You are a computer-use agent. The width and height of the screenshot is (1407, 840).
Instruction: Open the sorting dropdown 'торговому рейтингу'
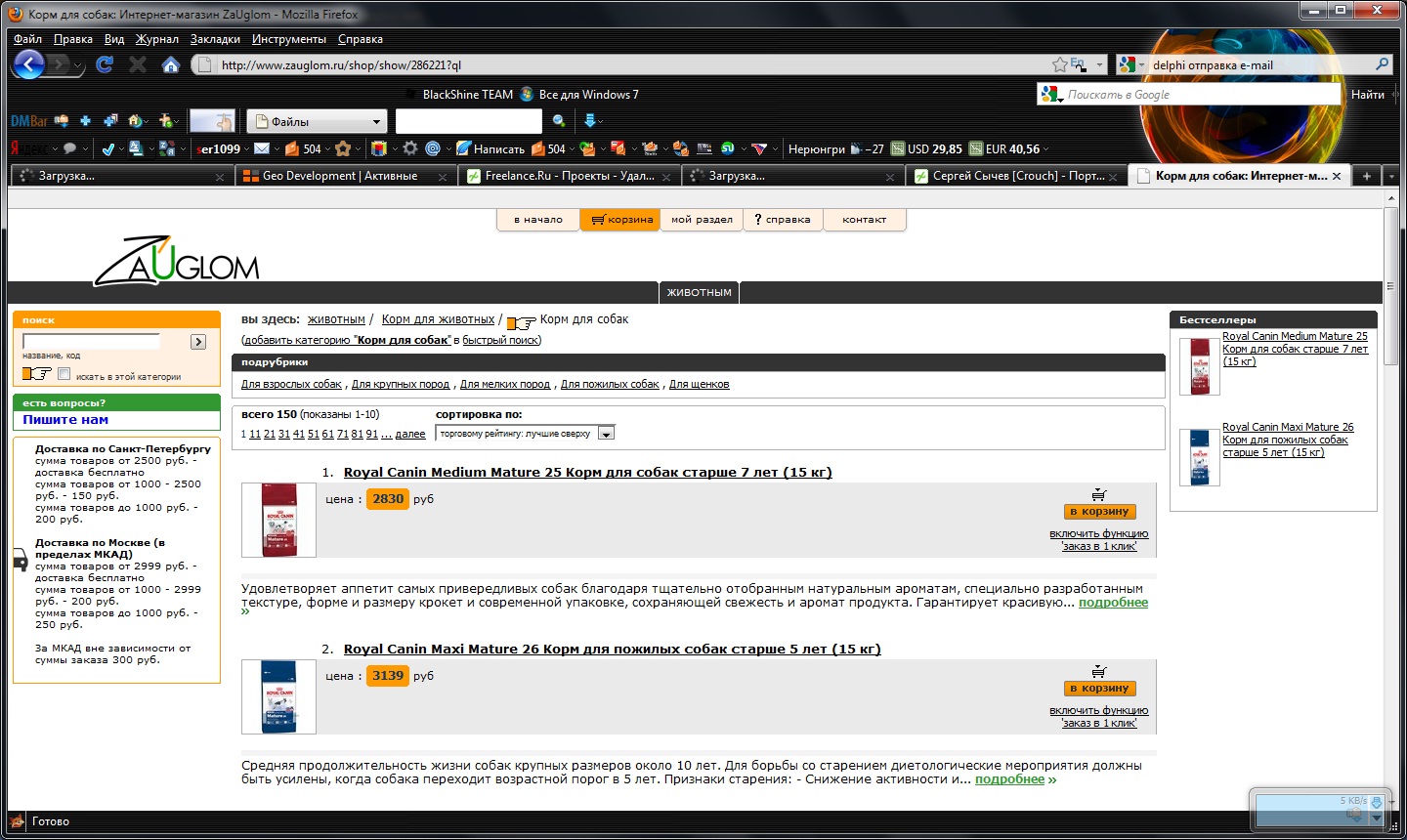point(526,434)
